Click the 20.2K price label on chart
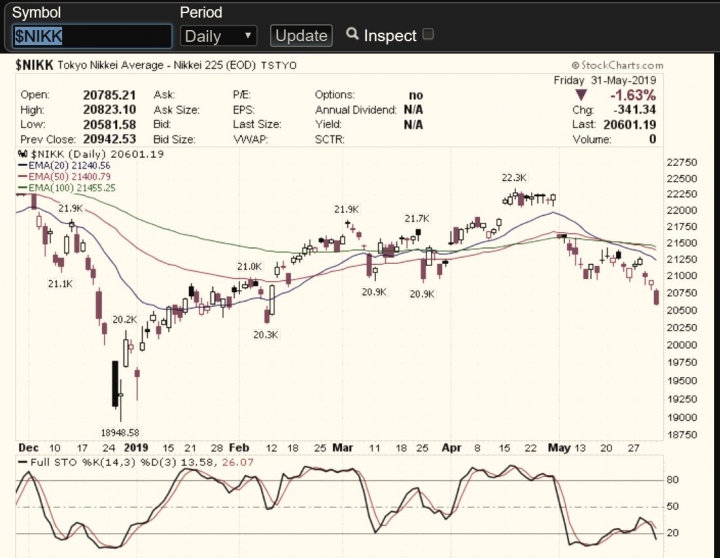720x558 pixels. click(x=124, y=320)
